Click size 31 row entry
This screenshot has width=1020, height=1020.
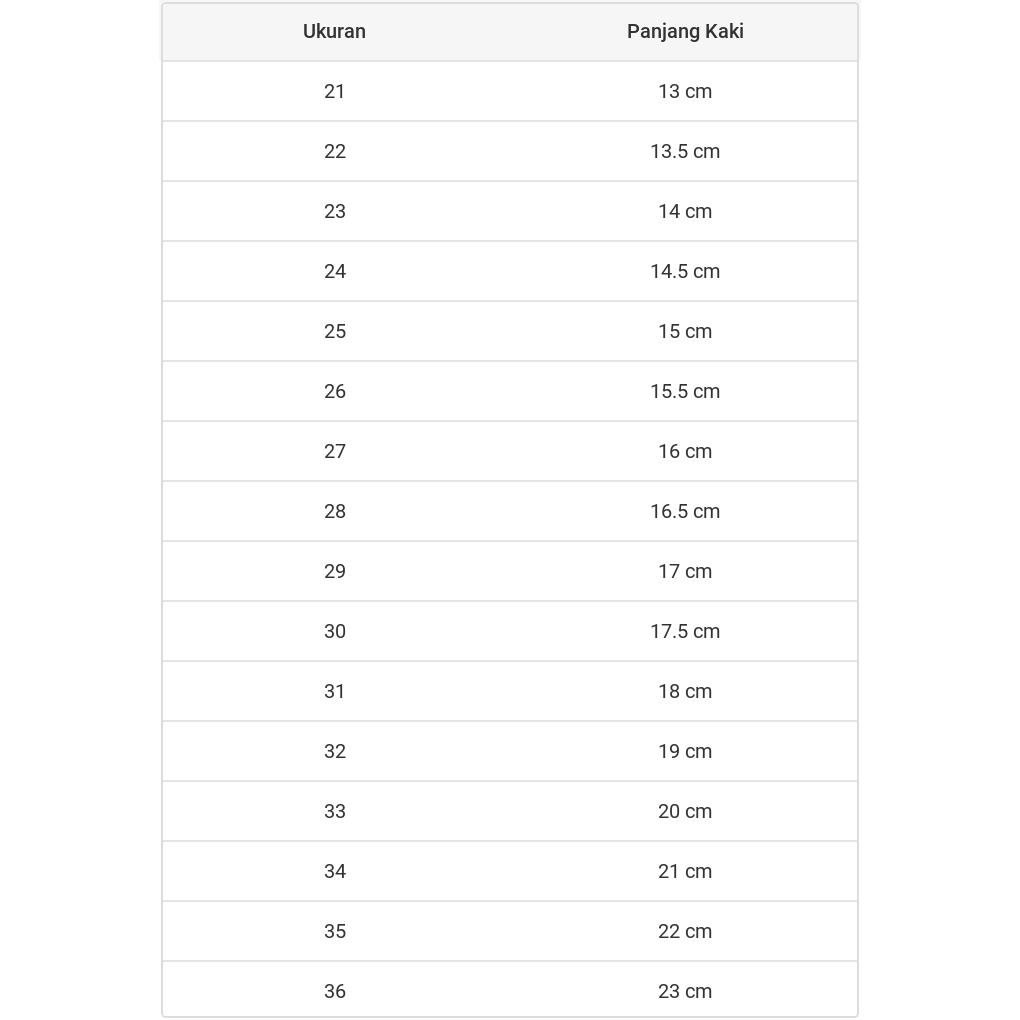pos(334,691)
